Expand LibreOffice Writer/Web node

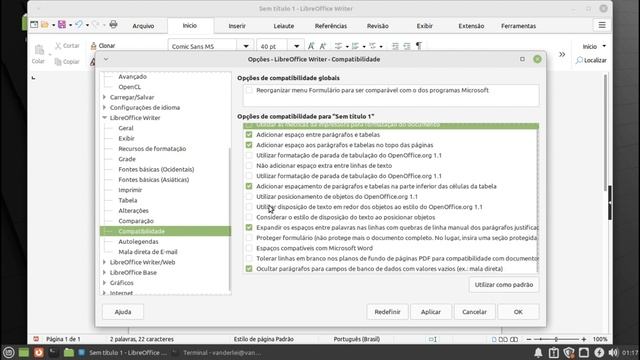tap(104, 262)
